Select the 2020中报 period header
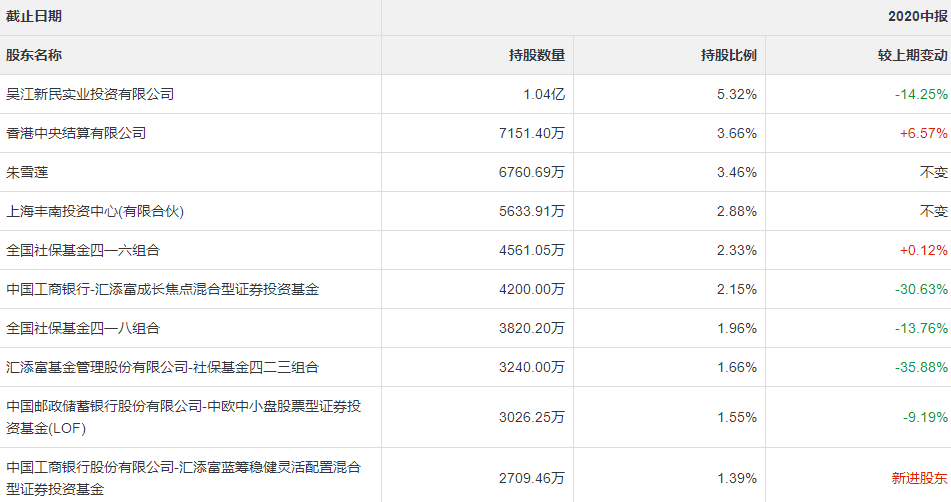Screen dimensions: 951x502 918,16
